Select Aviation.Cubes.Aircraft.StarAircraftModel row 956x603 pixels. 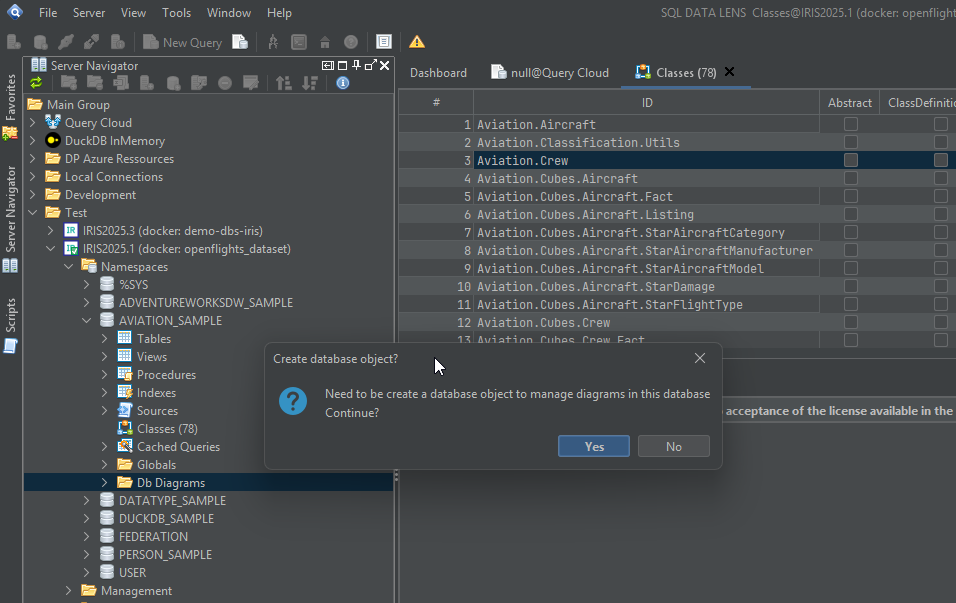[620, 268]
